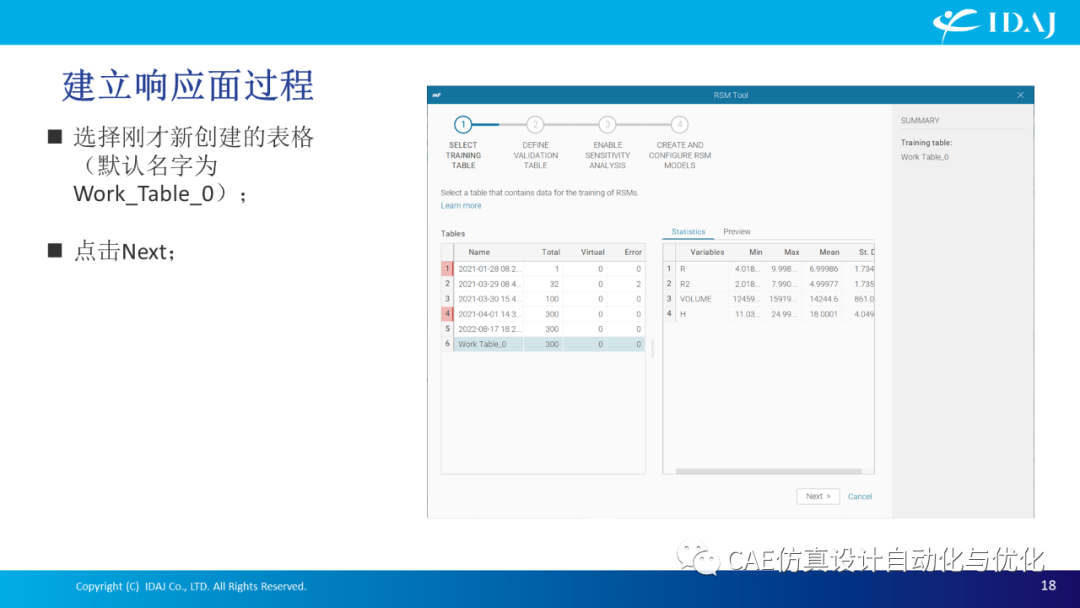The image size is (1080, 608).
Task: Select the VOLUME variable row
Action: coord(769,299)
